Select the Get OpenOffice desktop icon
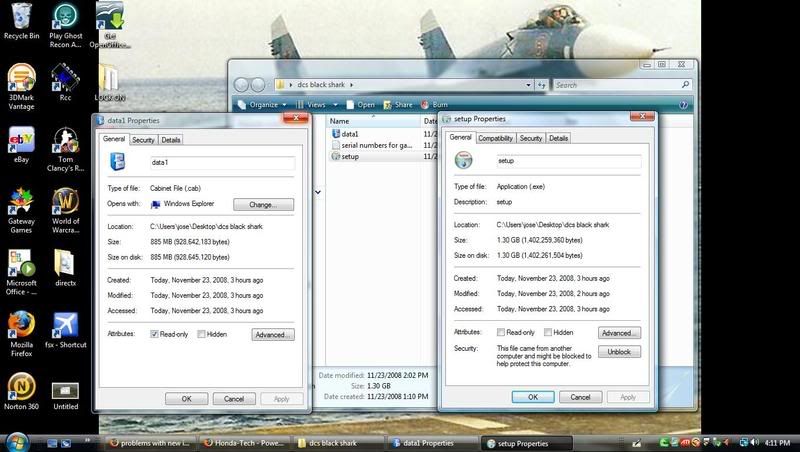The width and height of the screenshot is (800, 452). pos(110,26)
